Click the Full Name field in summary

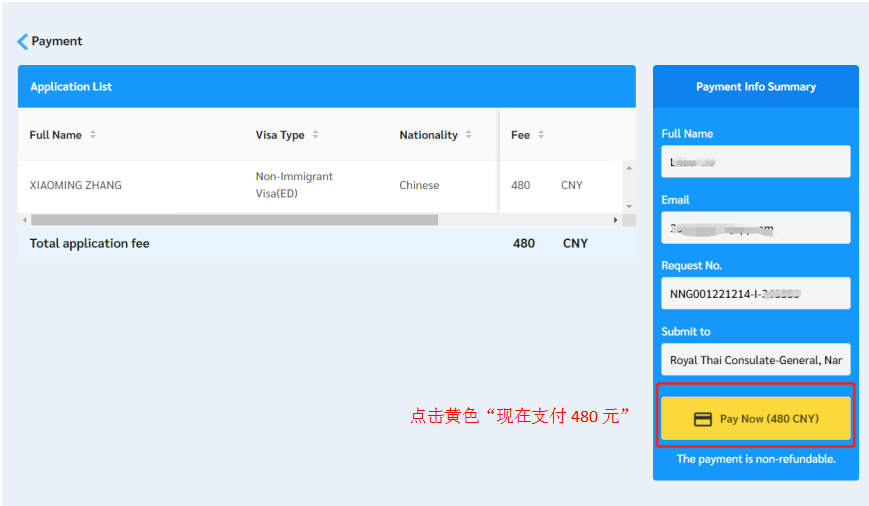pyautogui.click(x=755, y=161)
